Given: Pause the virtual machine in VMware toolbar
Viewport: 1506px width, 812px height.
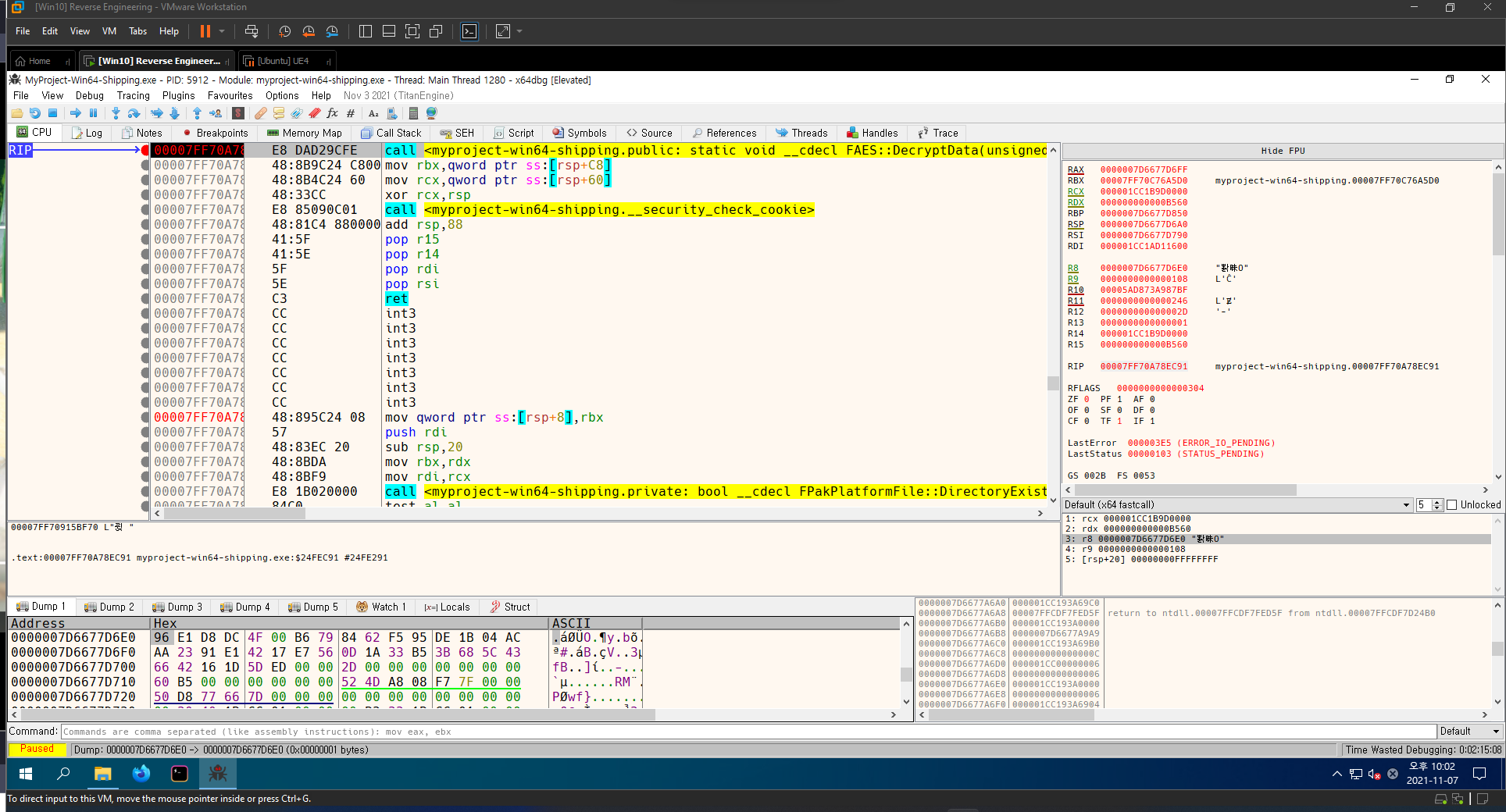Looking at the screenshot, I should [205, 31].
